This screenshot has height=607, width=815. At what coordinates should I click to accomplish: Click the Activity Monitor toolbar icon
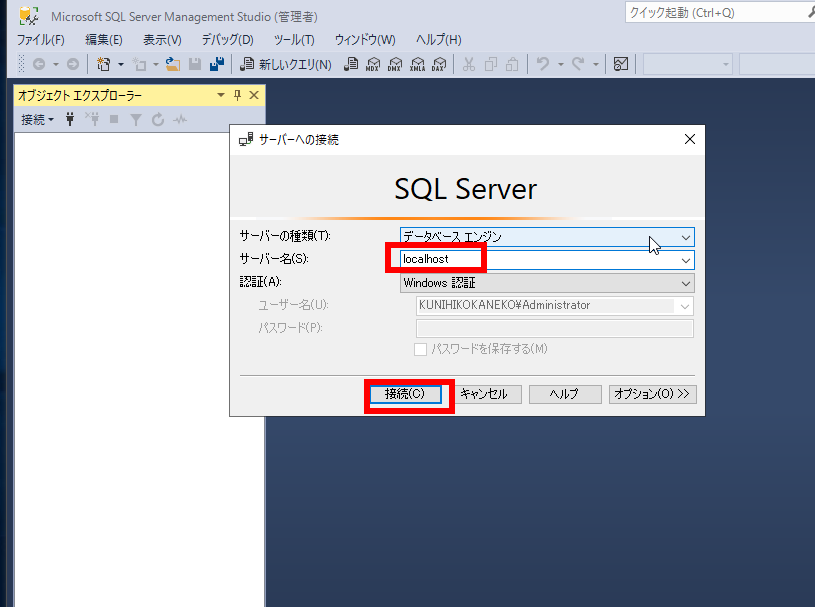(x=621, y=64)
